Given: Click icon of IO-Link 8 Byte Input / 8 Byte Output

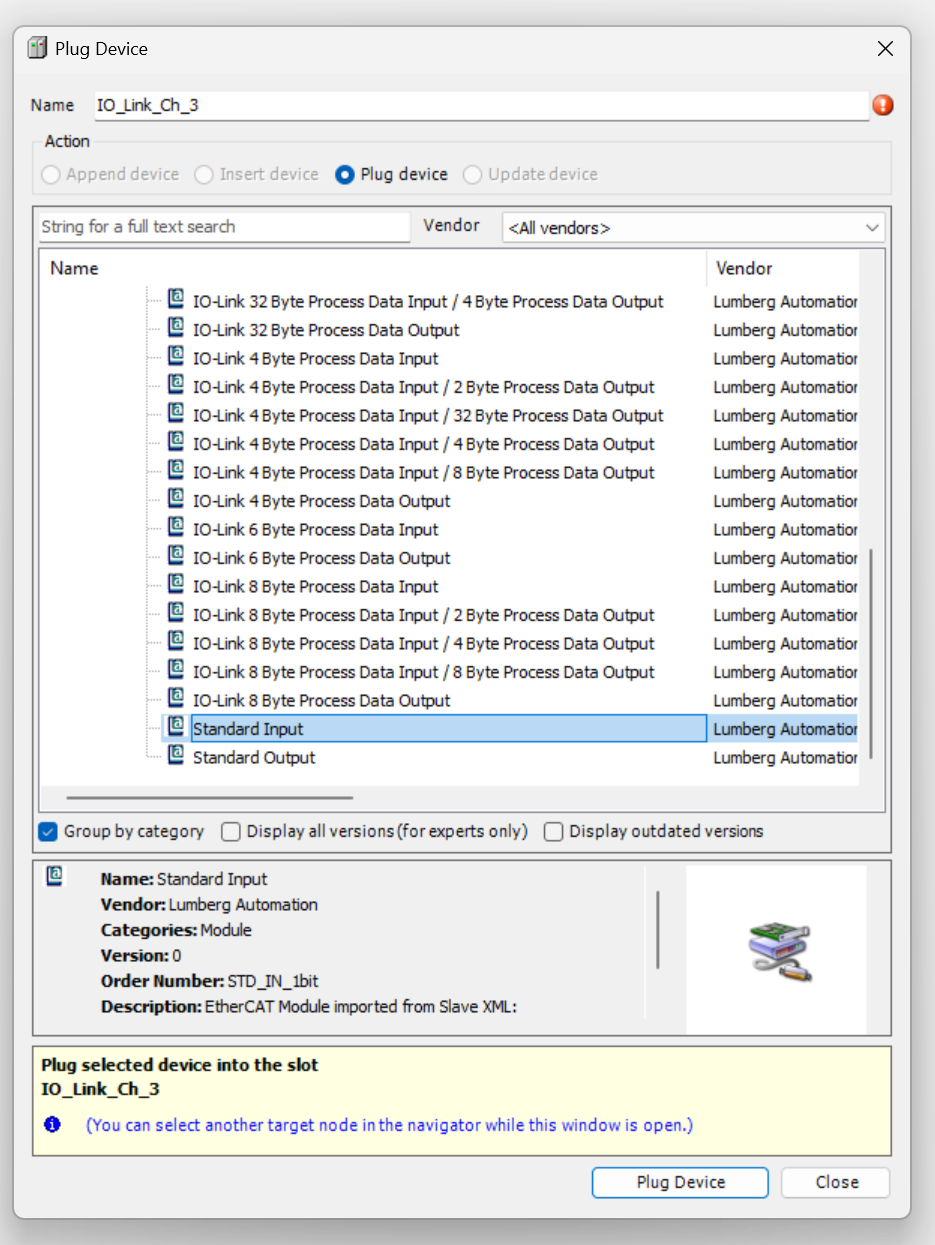Looking at the screenshot, I should (x=176, y=669).
